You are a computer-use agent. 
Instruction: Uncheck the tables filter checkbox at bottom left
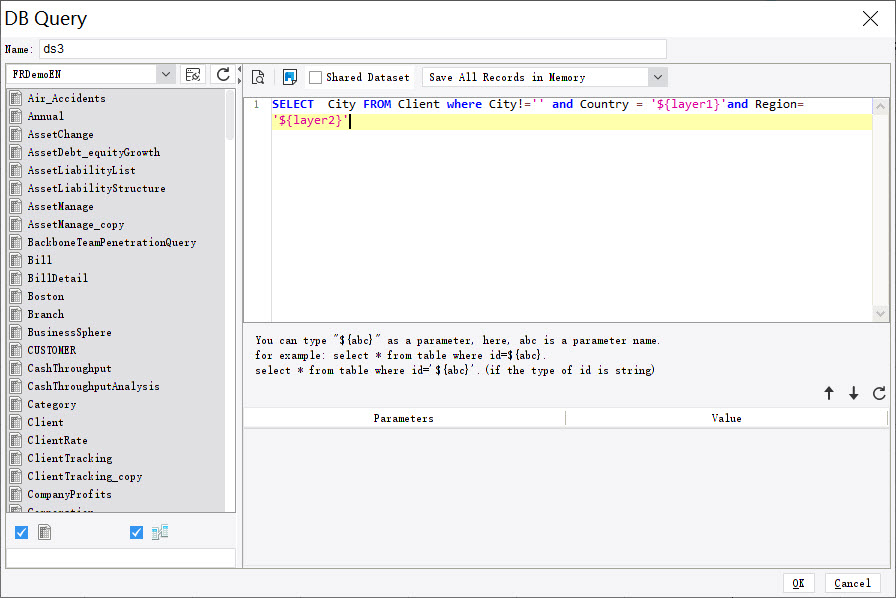(x=21, y=532)
